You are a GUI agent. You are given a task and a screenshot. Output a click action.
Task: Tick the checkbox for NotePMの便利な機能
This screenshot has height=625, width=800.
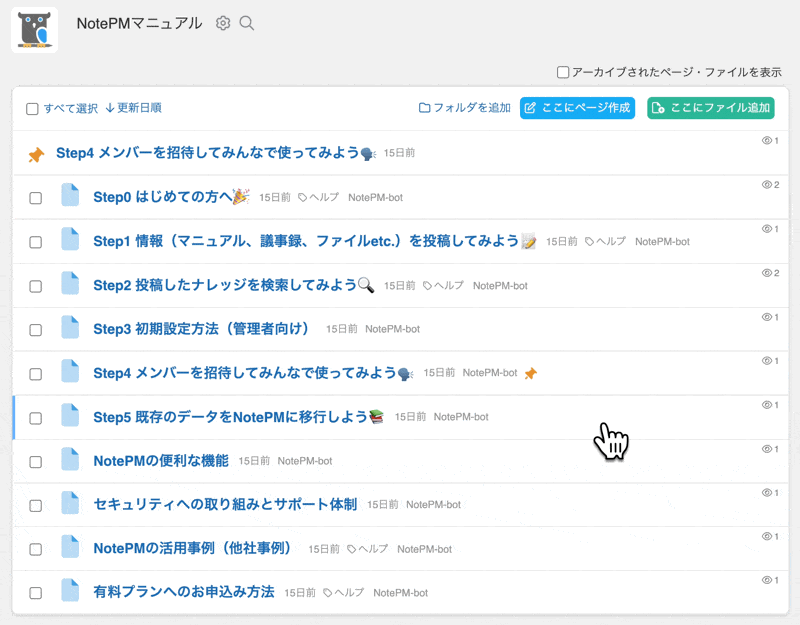[x=36, y=462]
